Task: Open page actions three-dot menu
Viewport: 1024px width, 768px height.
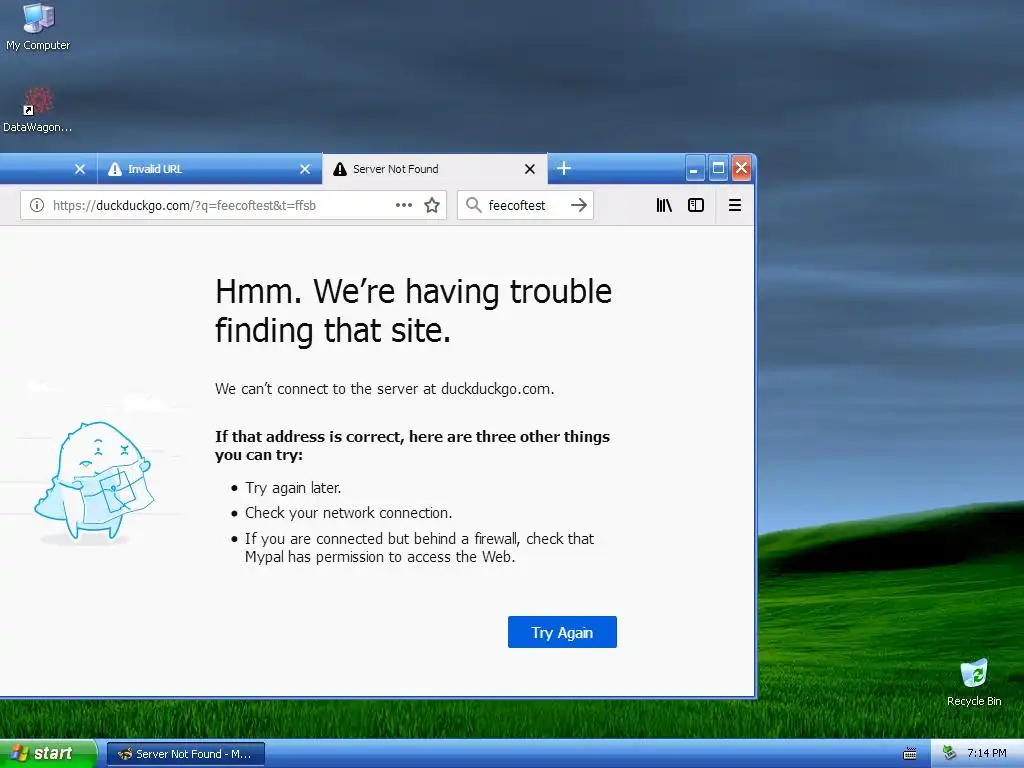Action: tap(404, 205)
